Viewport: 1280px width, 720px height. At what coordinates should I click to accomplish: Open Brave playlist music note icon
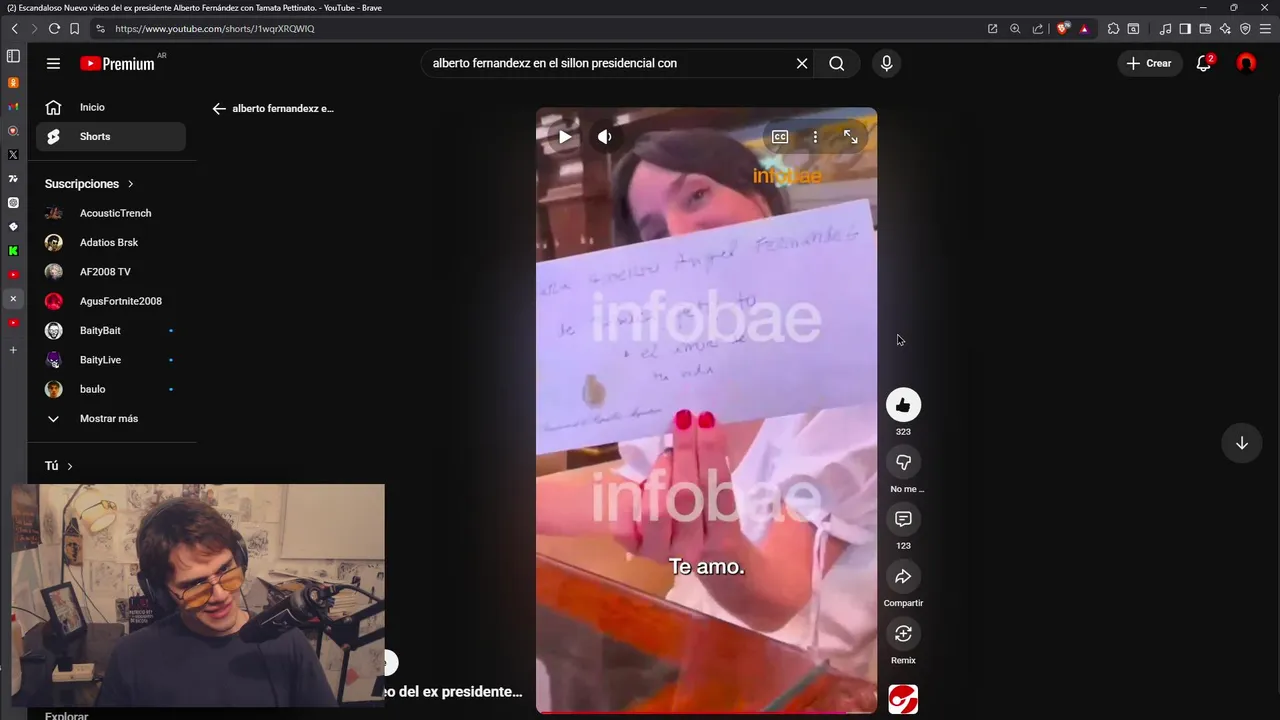[1165, 29]
